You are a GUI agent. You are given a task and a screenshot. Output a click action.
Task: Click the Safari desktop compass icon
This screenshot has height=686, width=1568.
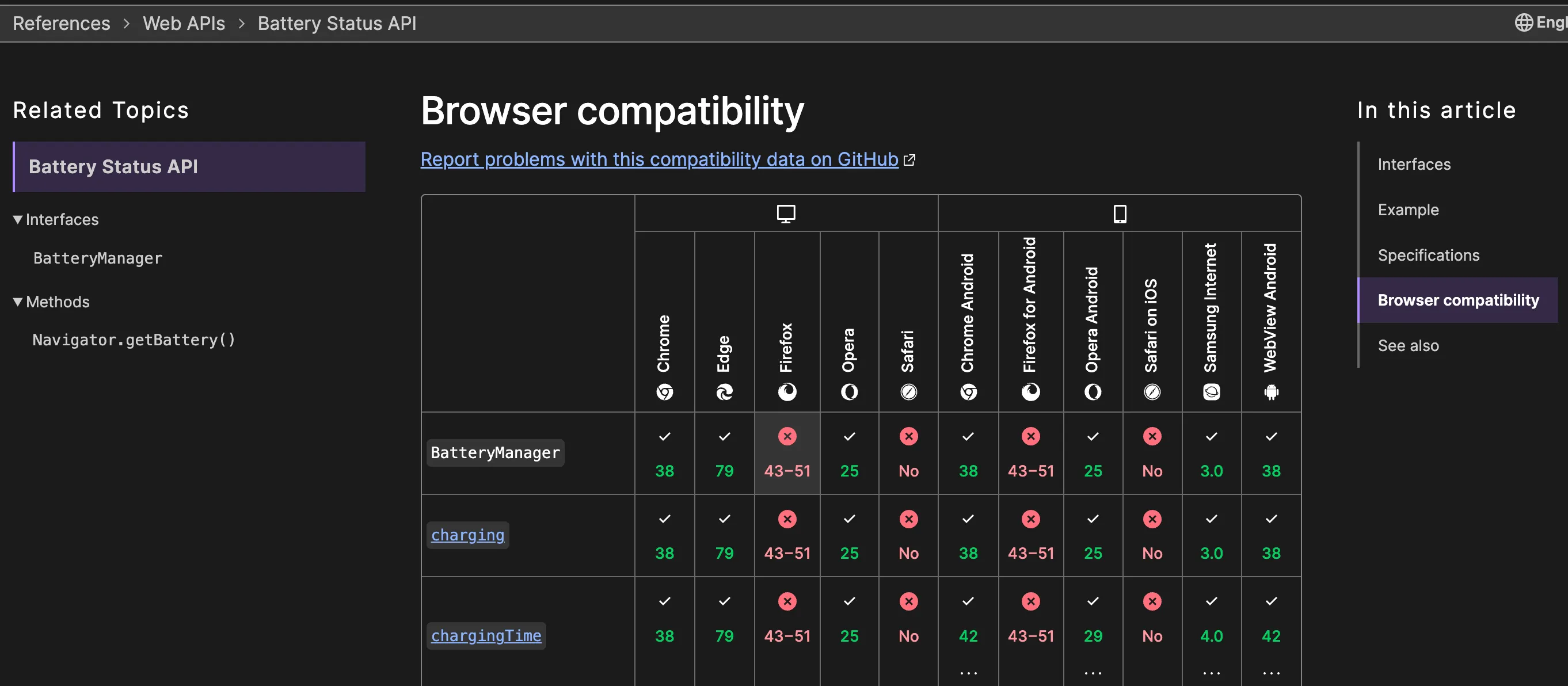908,392
